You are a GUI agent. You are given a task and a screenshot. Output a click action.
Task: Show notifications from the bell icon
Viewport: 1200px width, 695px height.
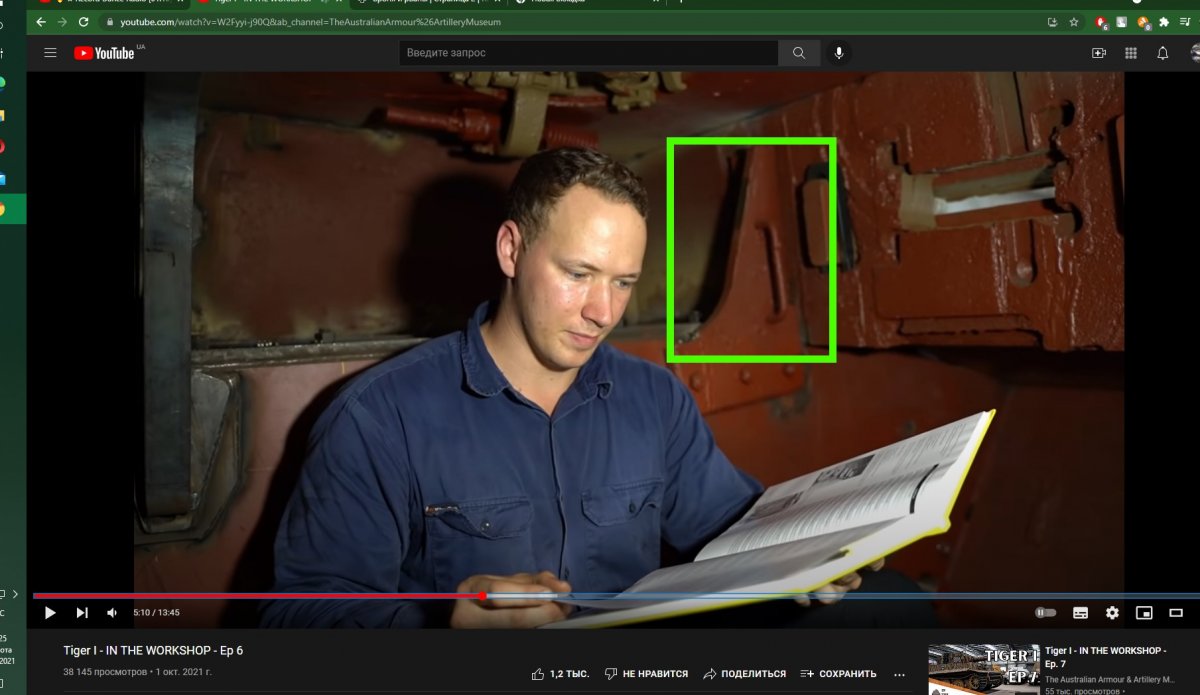1163,53
